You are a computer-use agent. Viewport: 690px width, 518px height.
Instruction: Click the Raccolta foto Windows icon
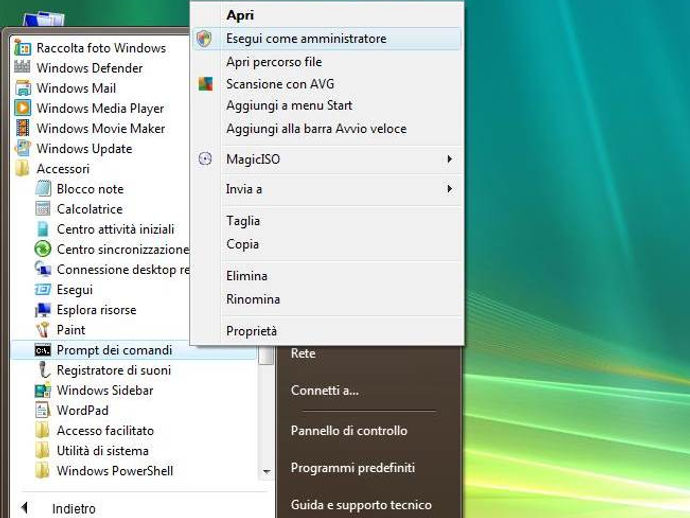pyautogui.click(x=22, y=48)
